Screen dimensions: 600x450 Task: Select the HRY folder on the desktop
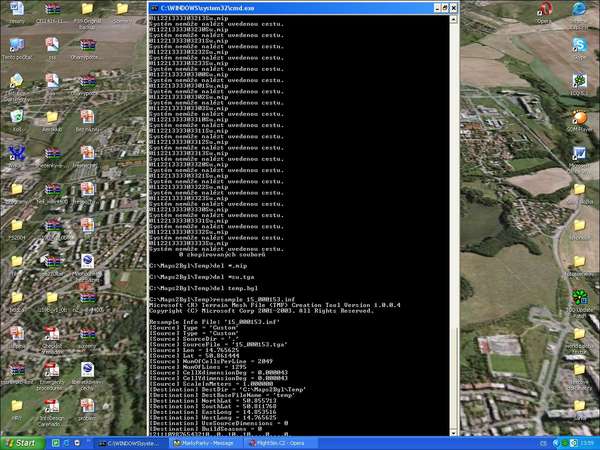(x=17, y=409)
